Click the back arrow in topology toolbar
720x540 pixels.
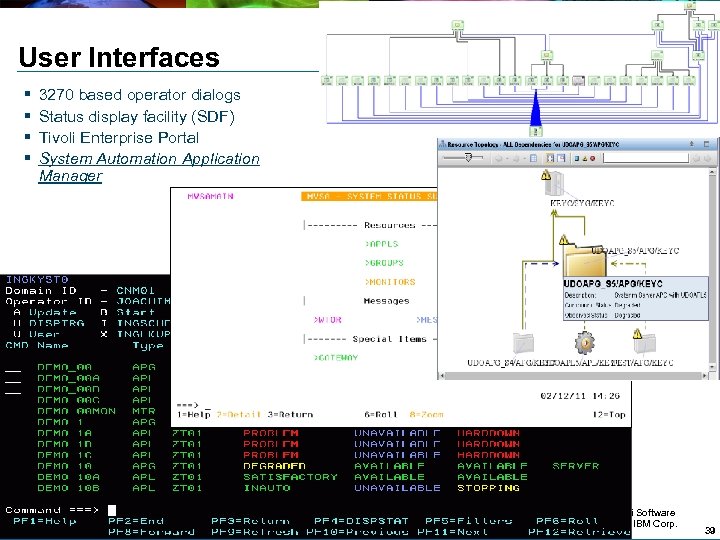coord(499,158)
